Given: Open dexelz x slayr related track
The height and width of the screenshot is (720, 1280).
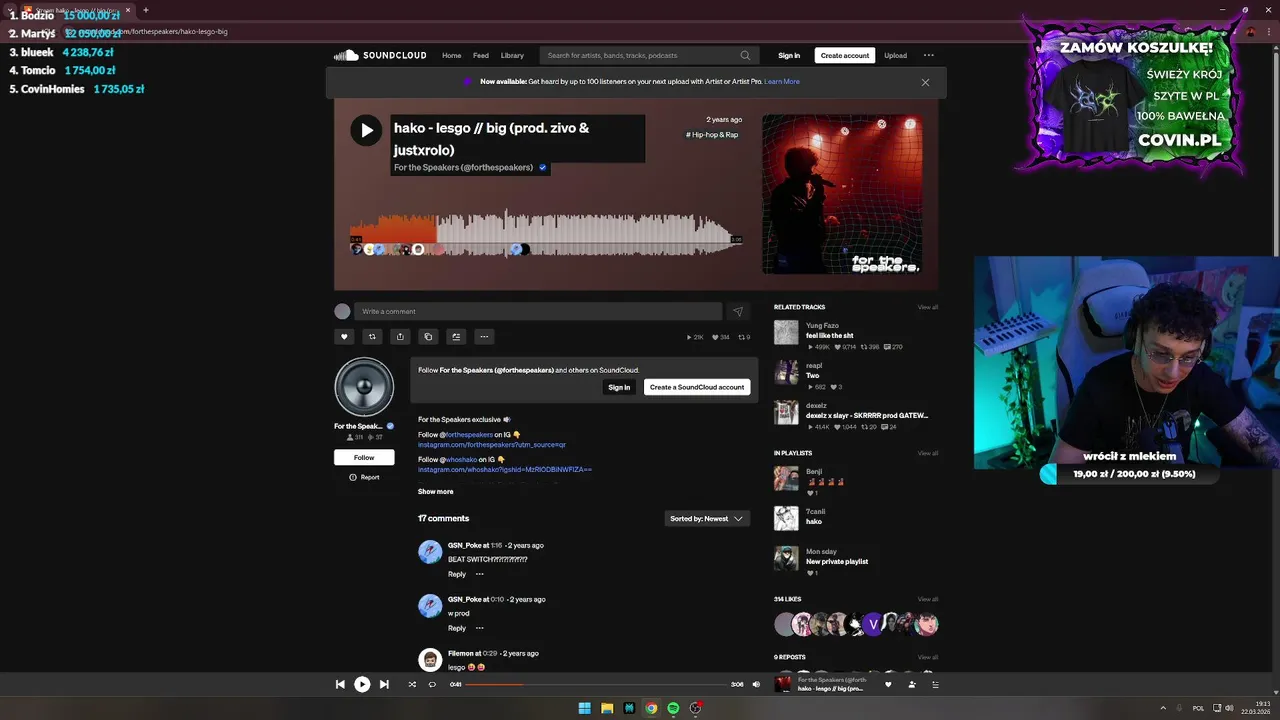Looking at the screenshot, I should click(x=867, y=415).
